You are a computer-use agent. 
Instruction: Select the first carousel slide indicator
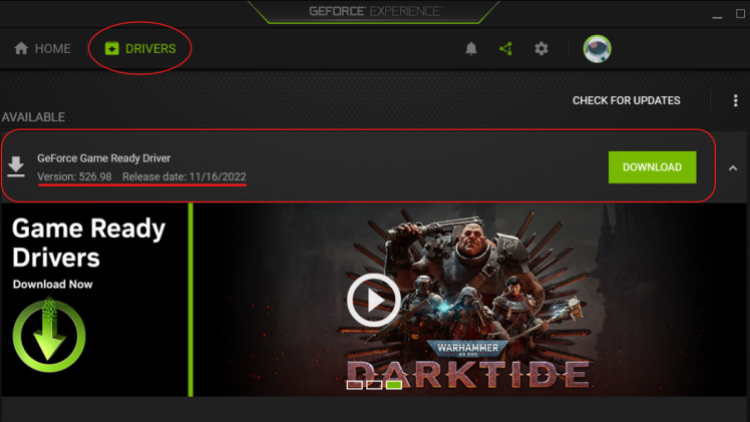354,385
